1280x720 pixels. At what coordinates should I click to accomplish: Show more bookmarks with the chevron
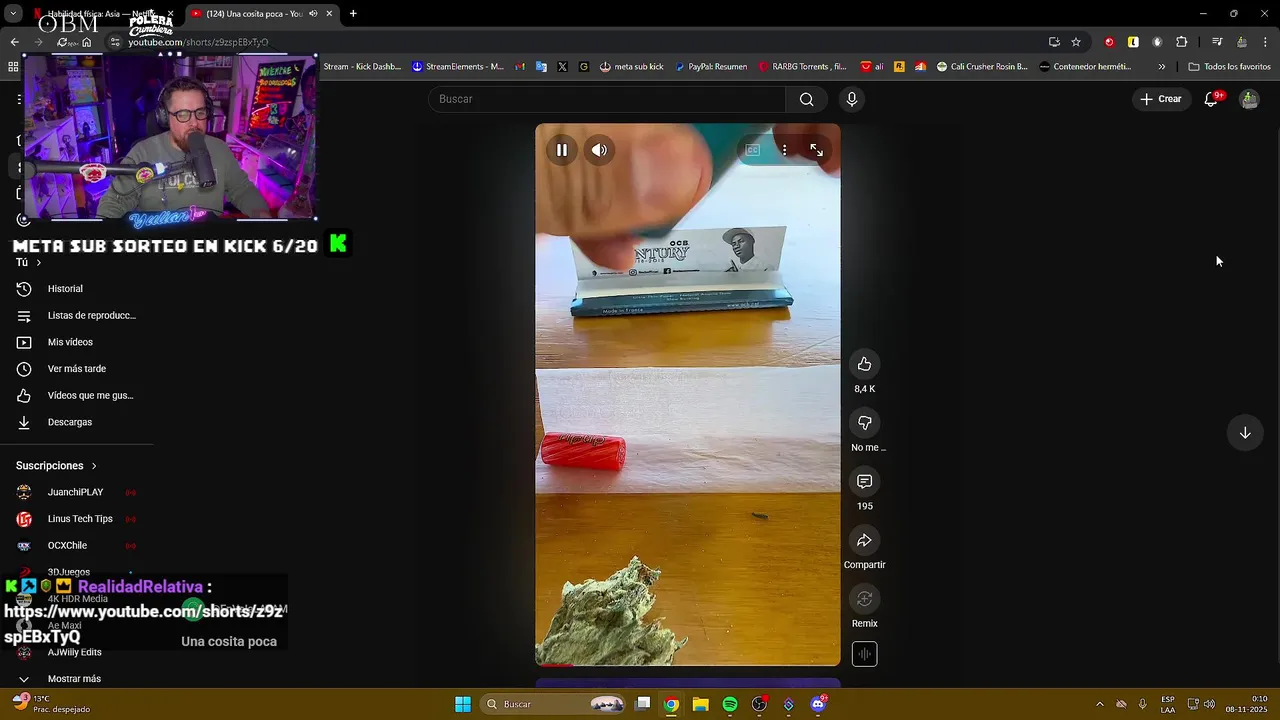tap(1162, 67)
